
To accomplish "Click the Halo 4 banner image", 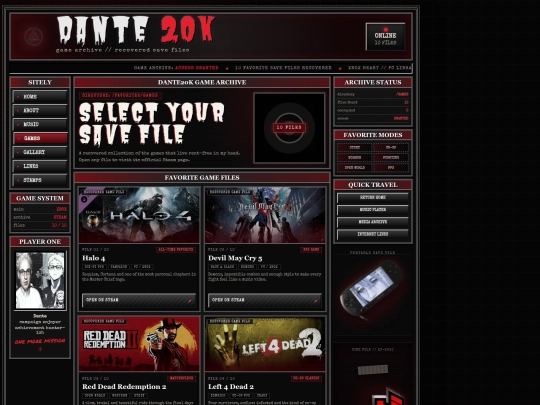I will tap(139, 215).
